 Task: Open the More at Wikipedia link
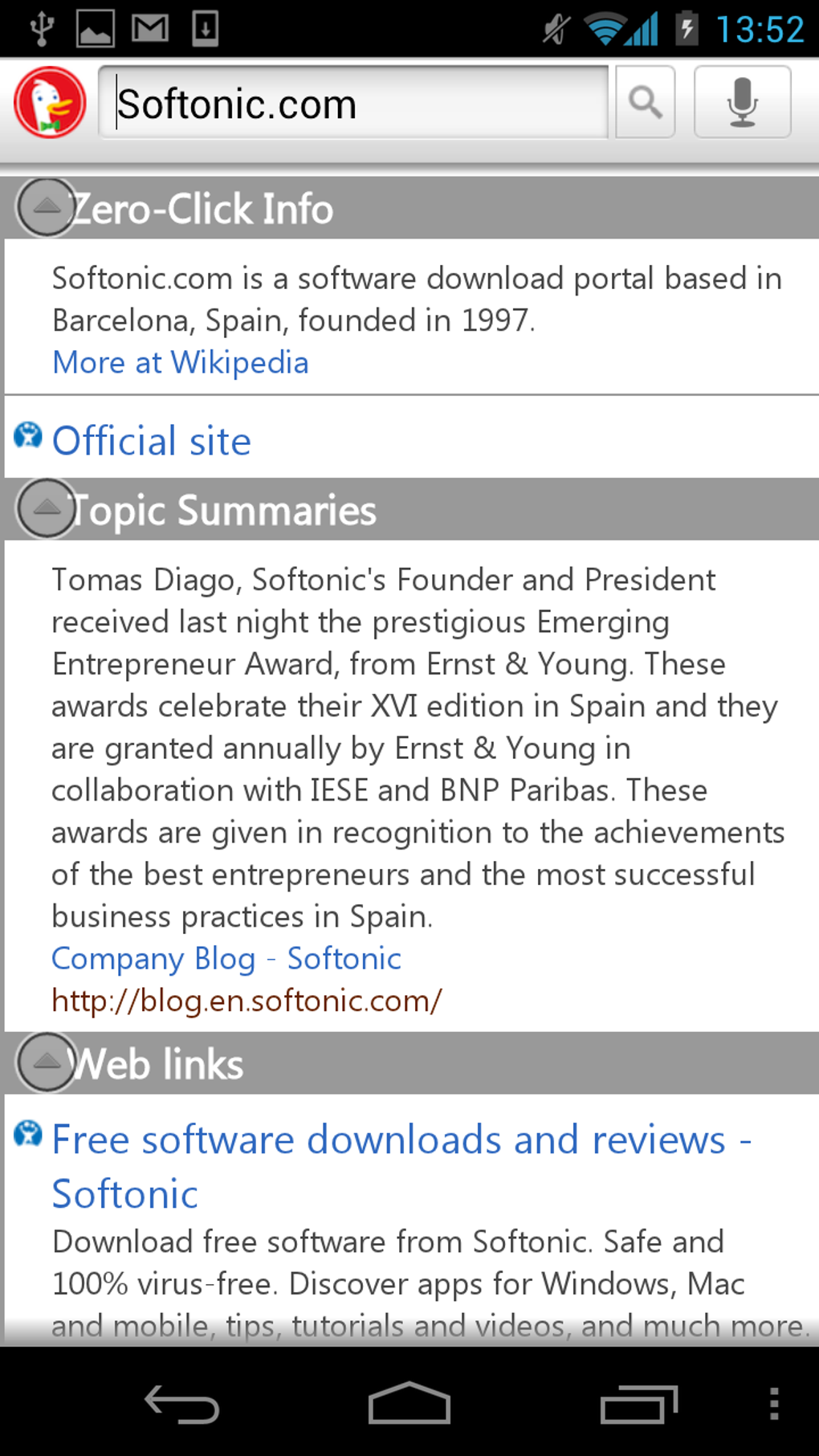point(180,362)
